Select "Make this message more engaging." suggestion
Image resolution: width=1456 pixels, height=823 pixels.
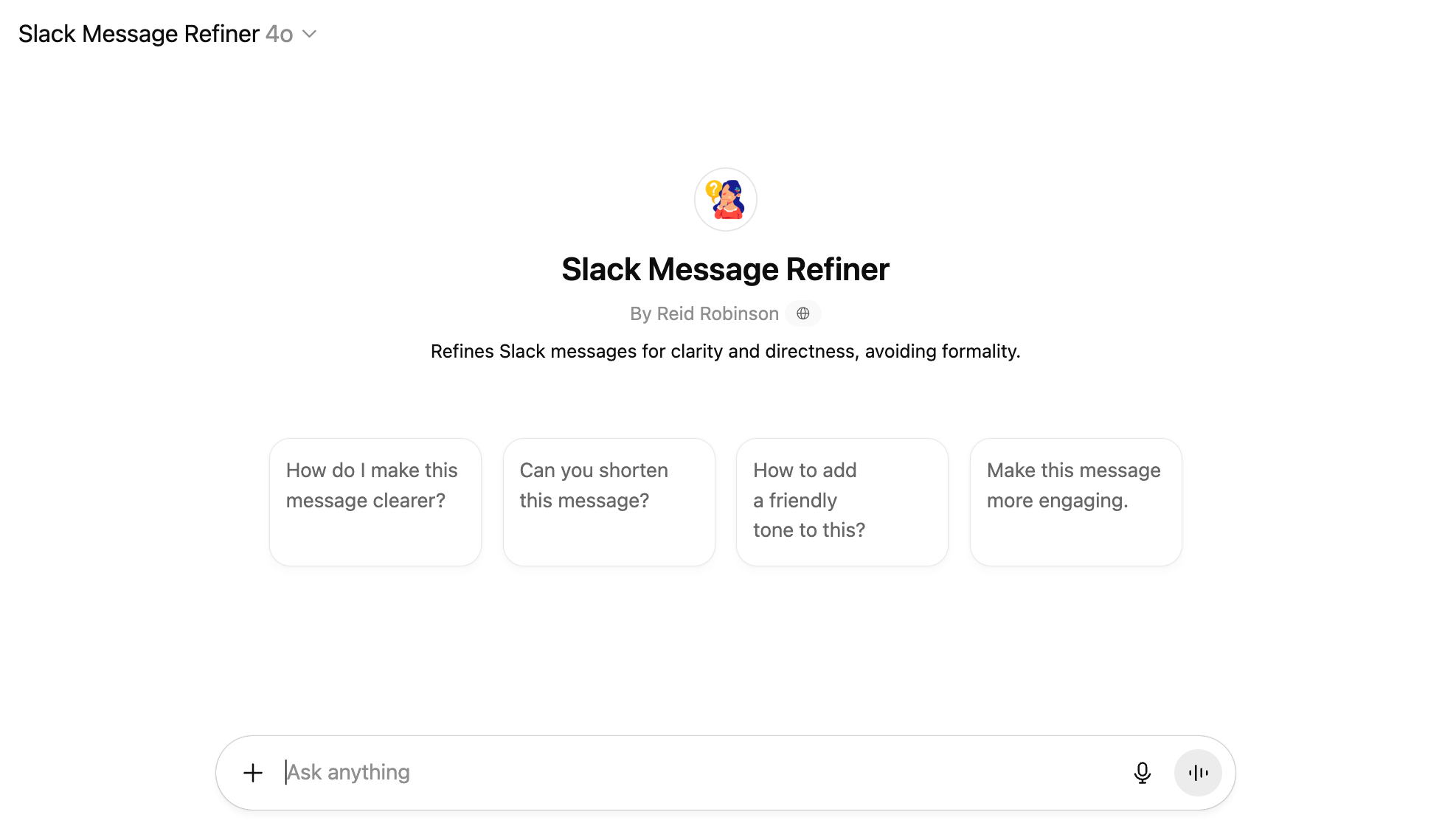1076,501
